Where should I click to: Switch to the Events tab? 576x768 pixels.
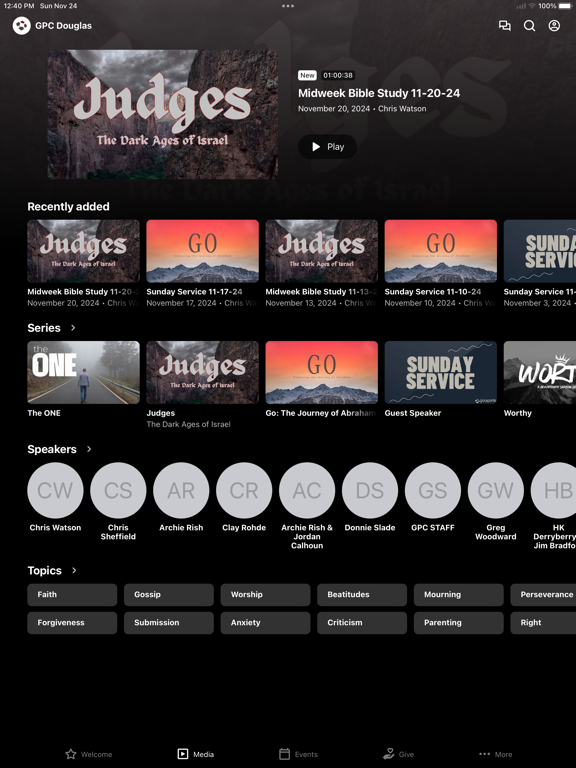[x=298, y=754]
